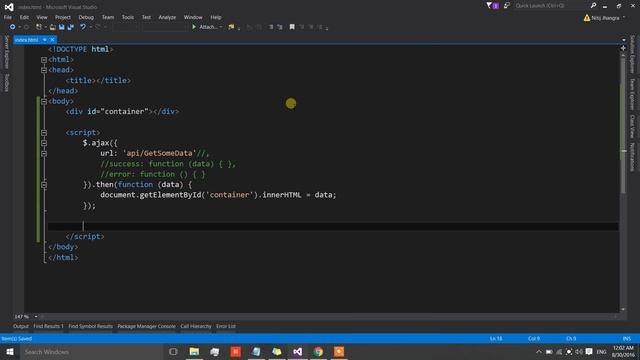The image size is (640, 360).
Task: Open the Package Manager Console tab
Action: click(x=147, y=326)
